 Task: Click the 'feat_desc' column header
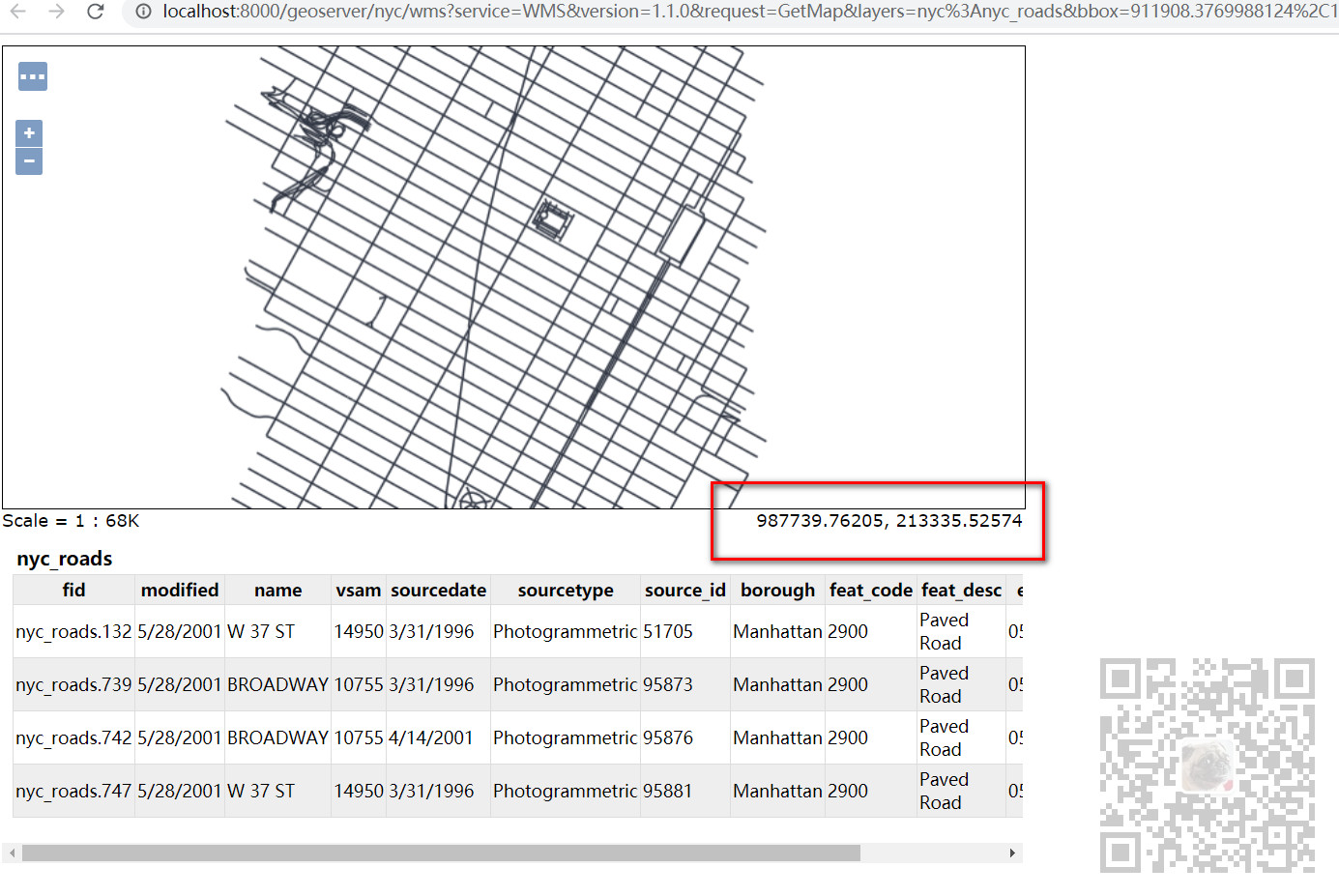(x=962, y=591)
